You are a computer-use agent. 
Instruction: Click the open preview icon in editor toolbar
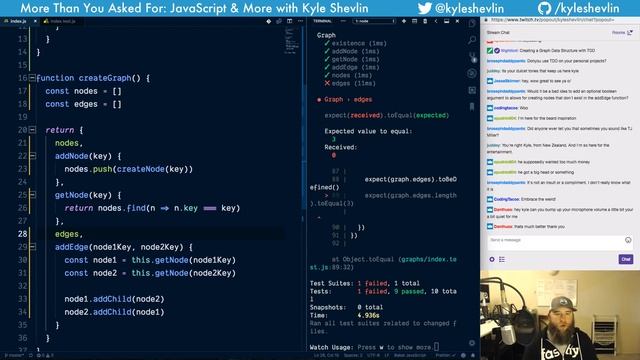(279, 21)
